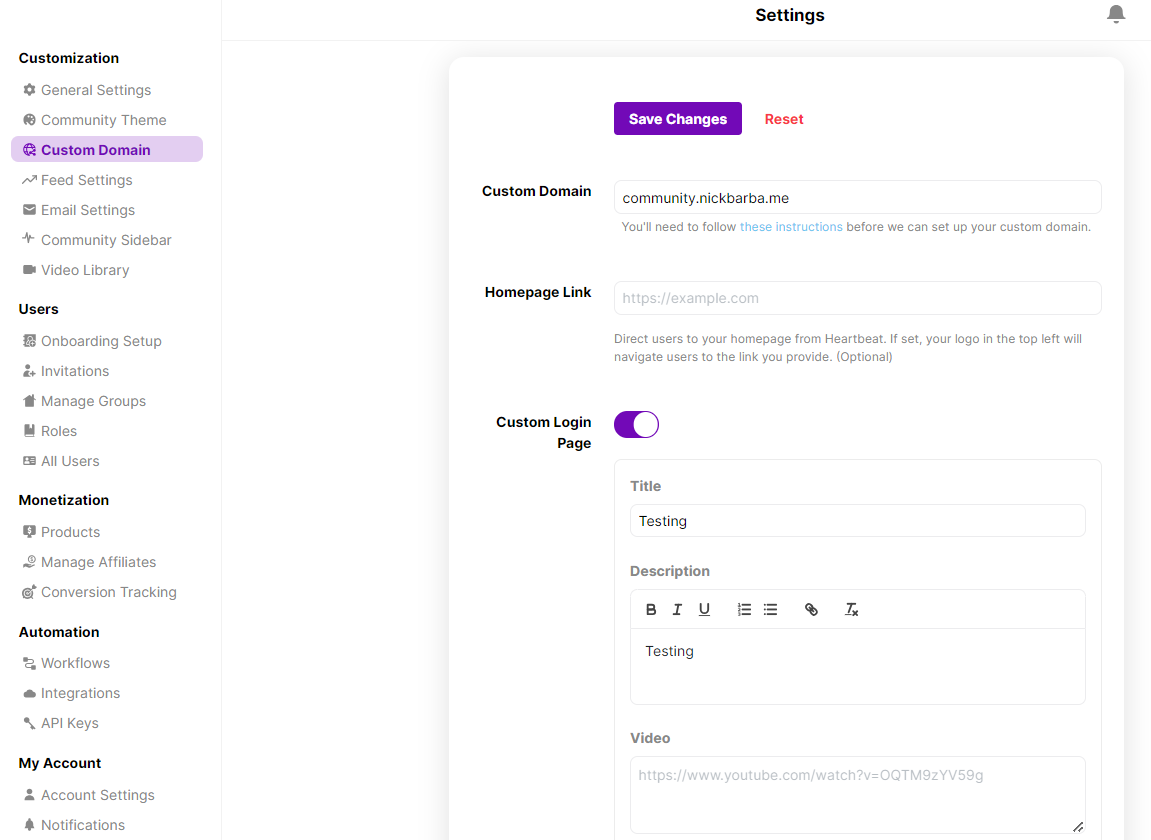This screenshot has height=840, width=1151.
Task: Click the Invitations person-plus icon
Action: (29, 371)
